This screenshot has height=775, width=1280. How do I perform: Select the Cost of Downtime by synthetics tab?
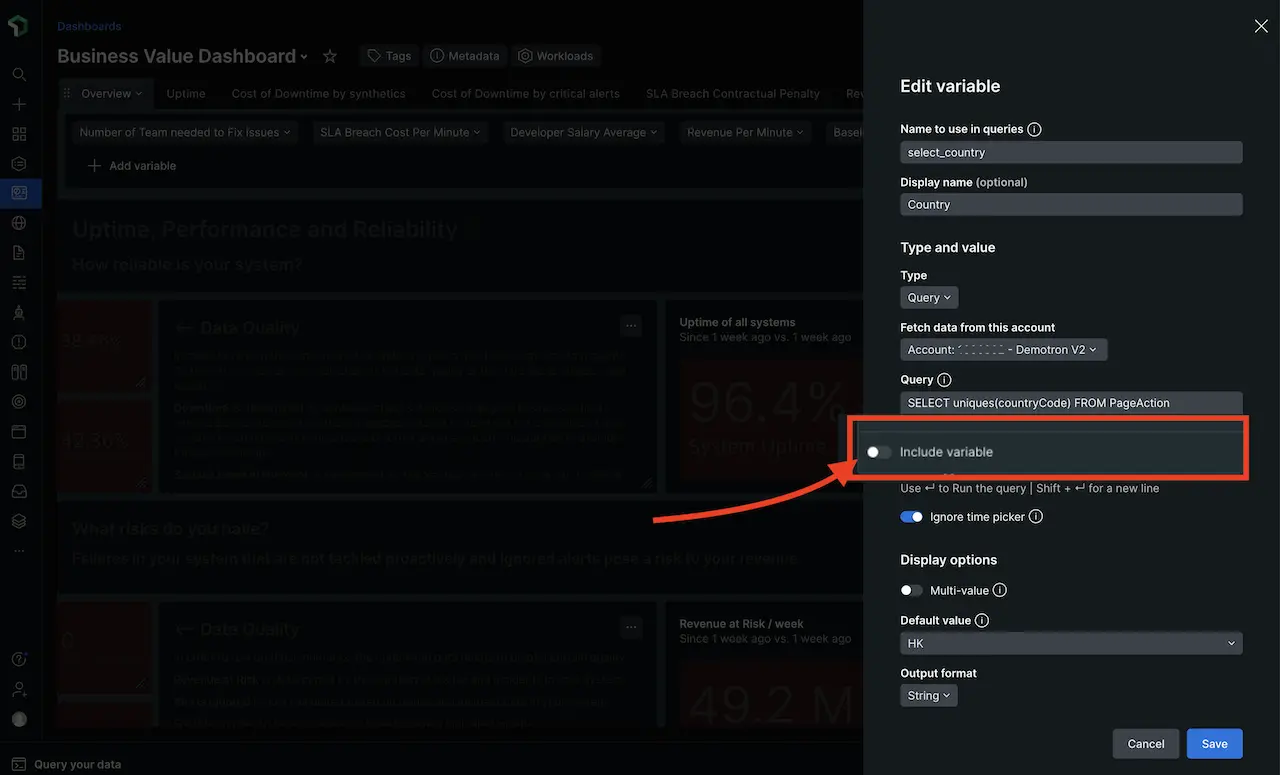[318, 93]
